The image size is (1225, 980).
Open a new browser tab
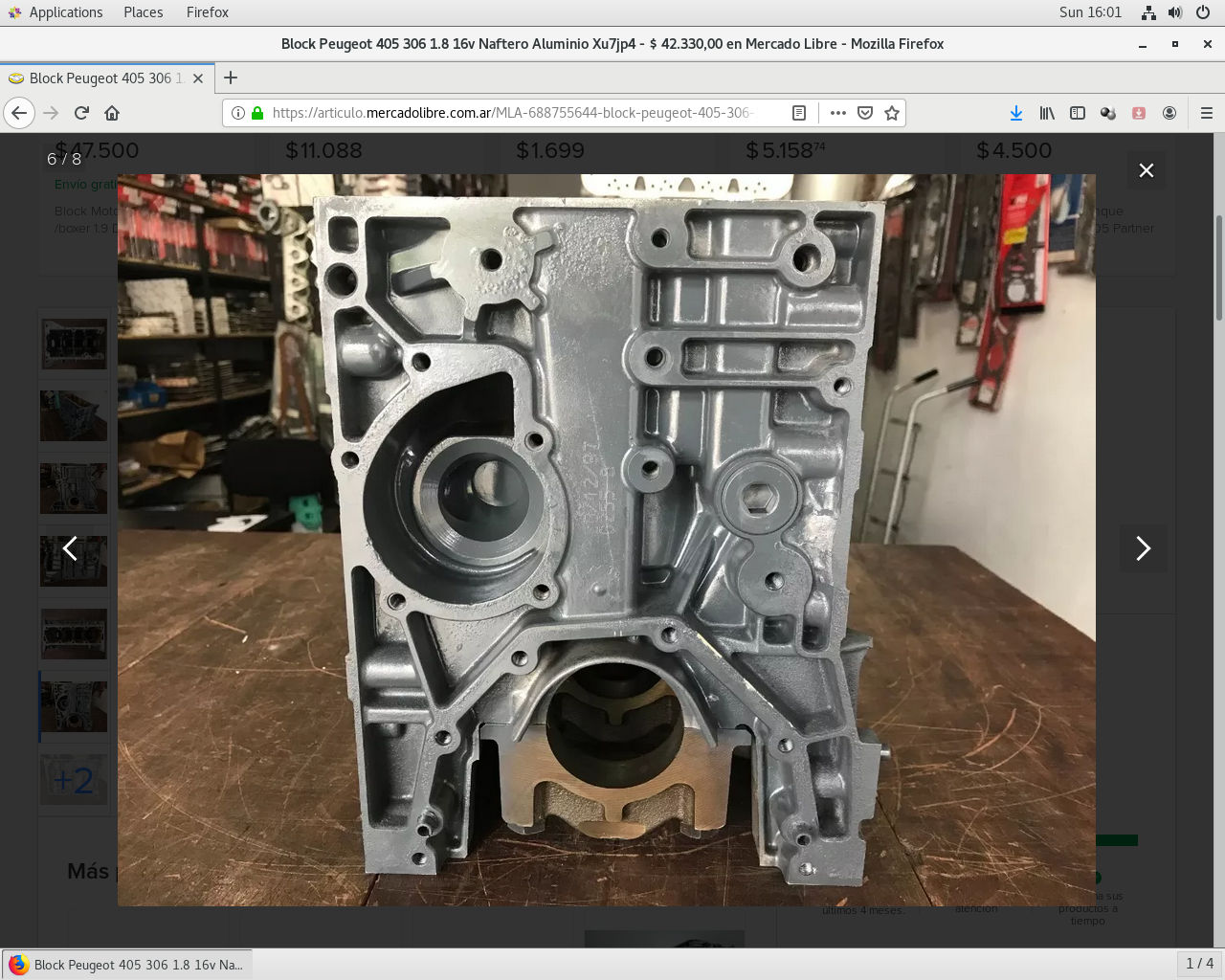[231, 78]
